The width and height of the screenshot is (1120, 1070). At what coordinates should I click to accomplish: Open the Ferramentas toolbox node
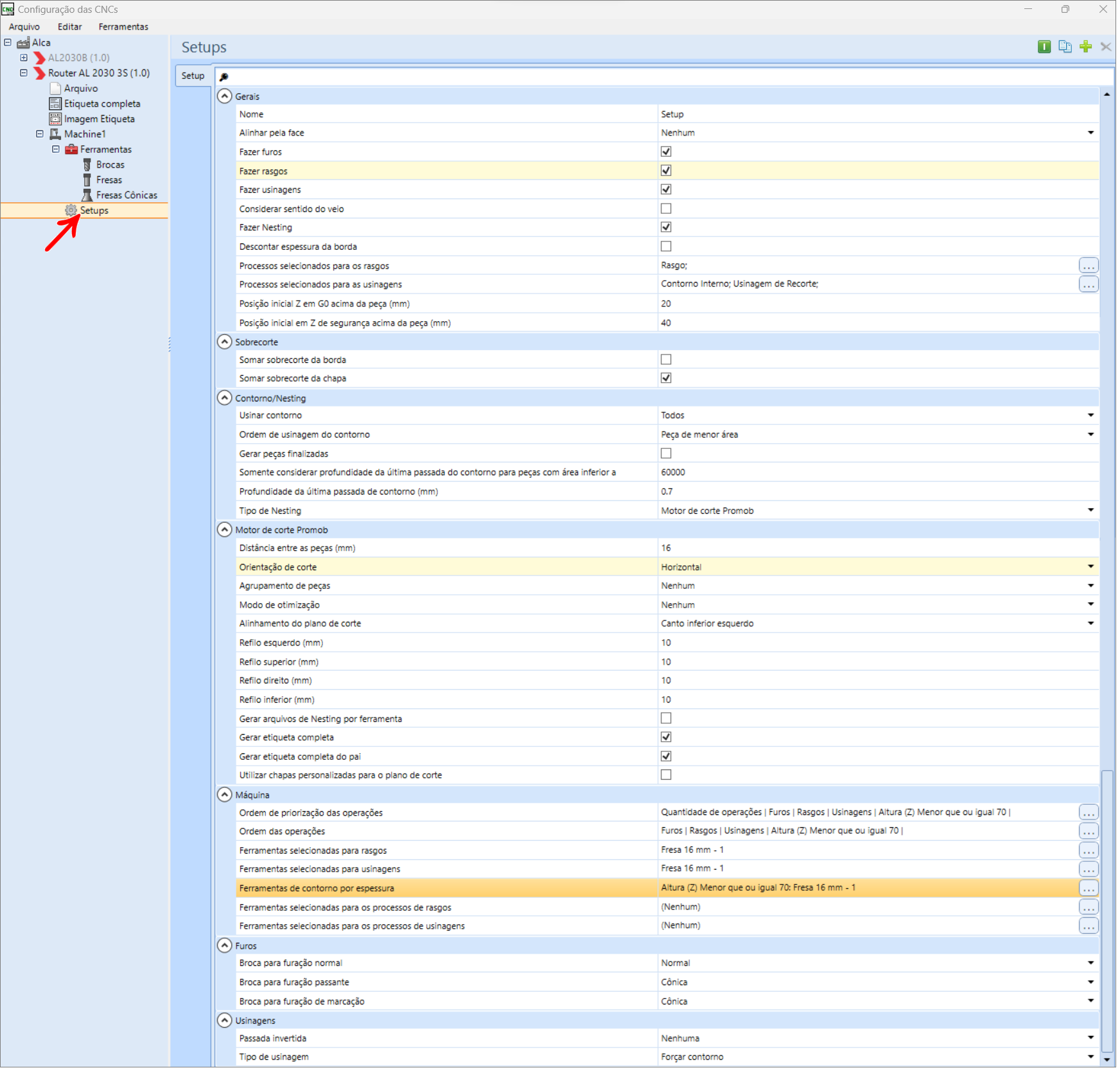[x=106, y=150]
